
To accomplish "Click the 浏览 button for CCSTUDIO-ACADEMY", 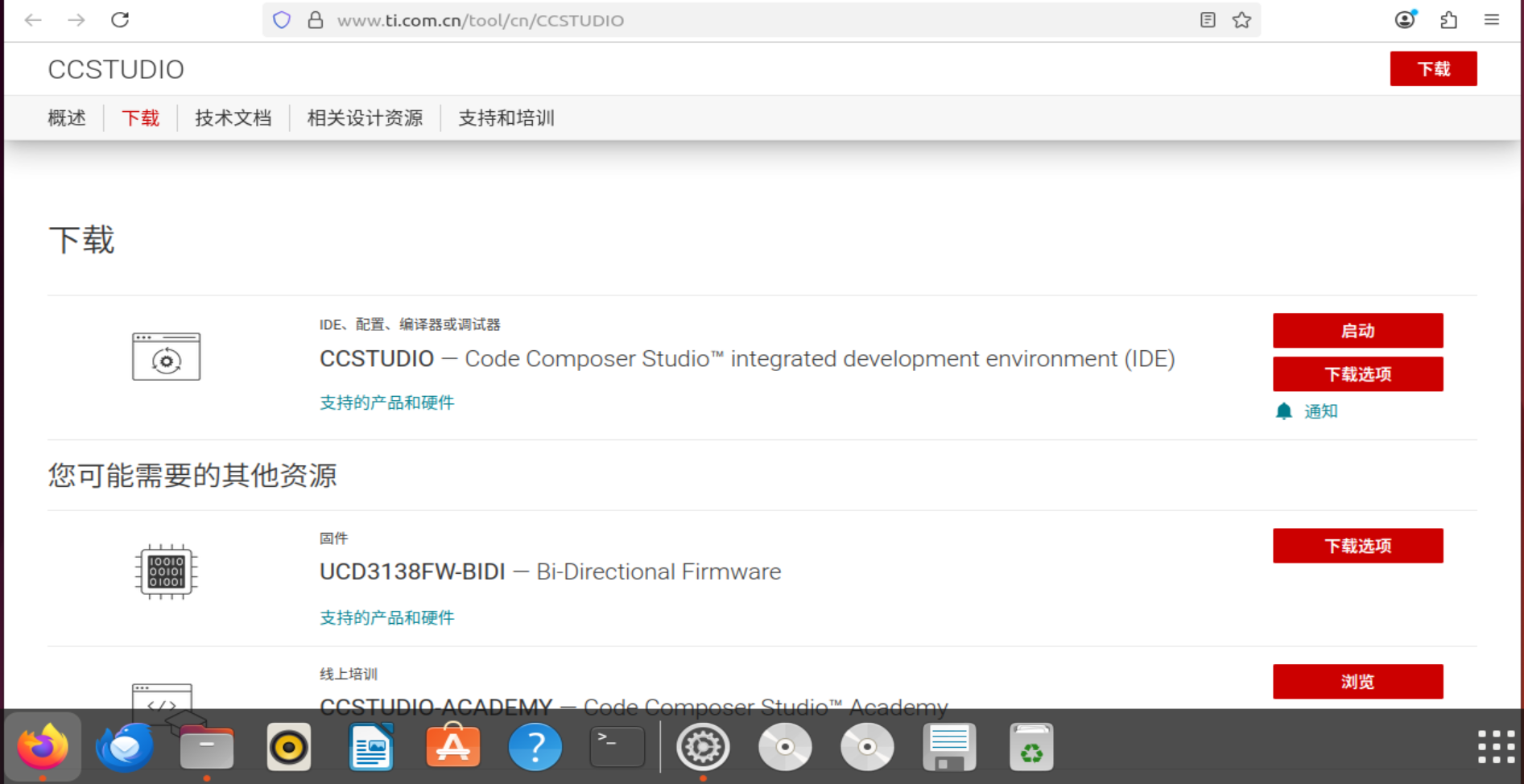I will point(1358,682).
